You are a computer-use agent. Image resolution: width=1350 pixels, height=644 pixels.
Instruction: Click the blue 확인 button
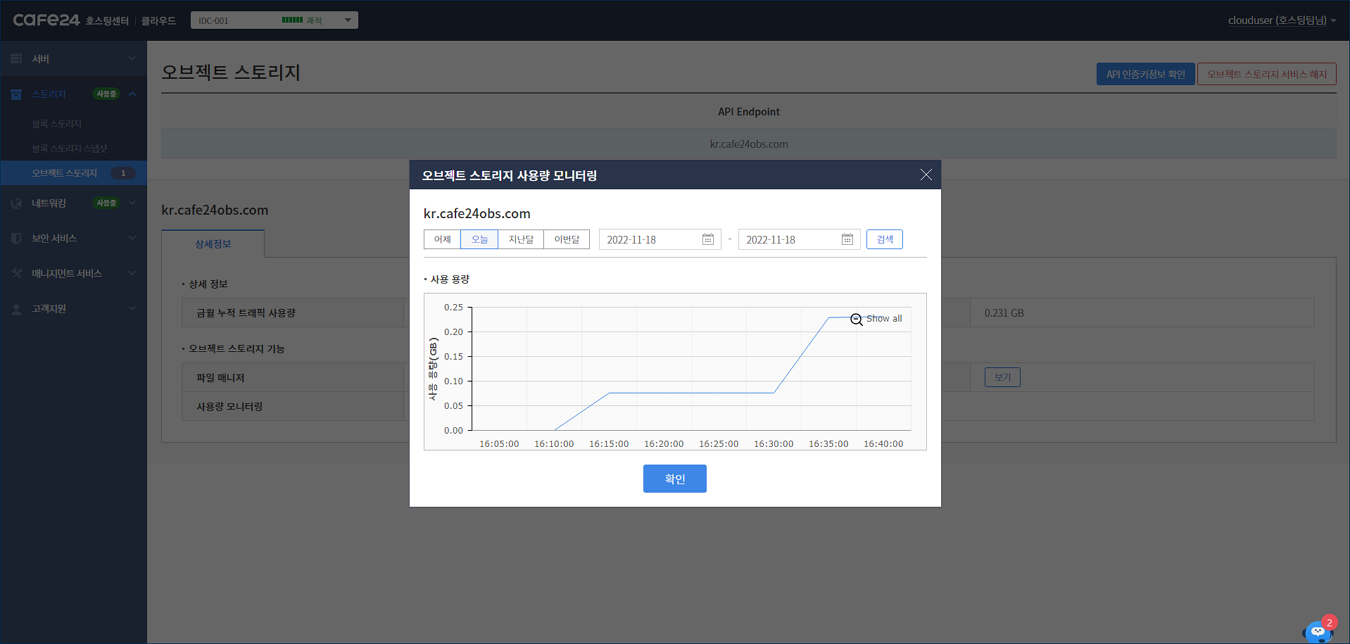(674, 479)
